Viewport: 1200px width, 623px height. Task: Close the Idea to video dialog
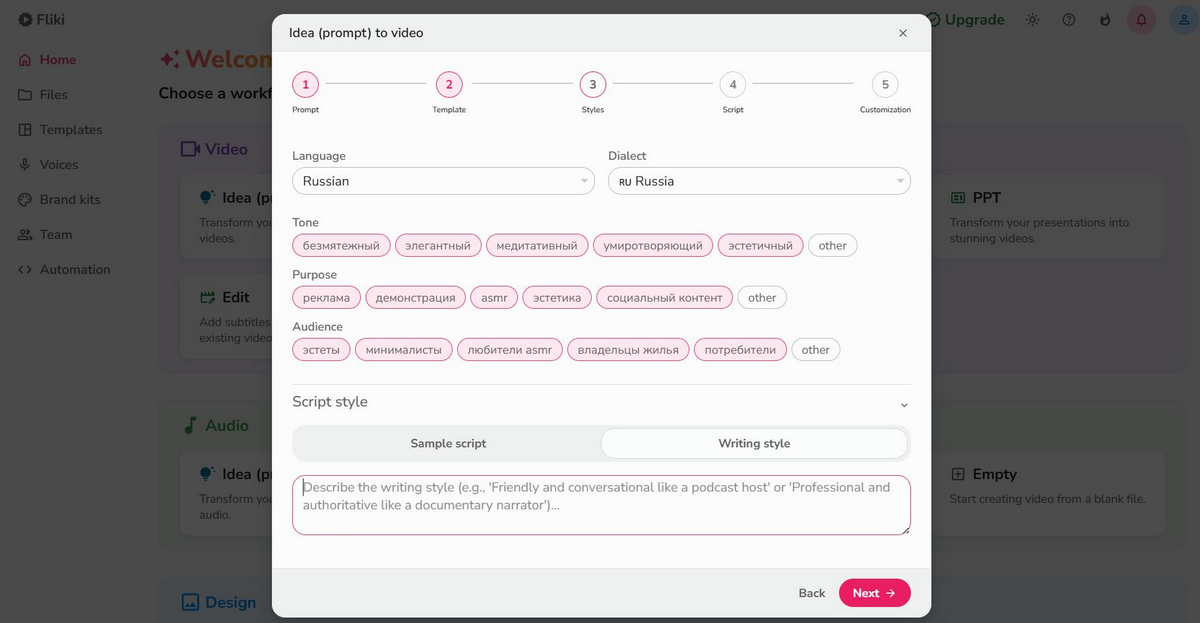click(x=903, y=33)
